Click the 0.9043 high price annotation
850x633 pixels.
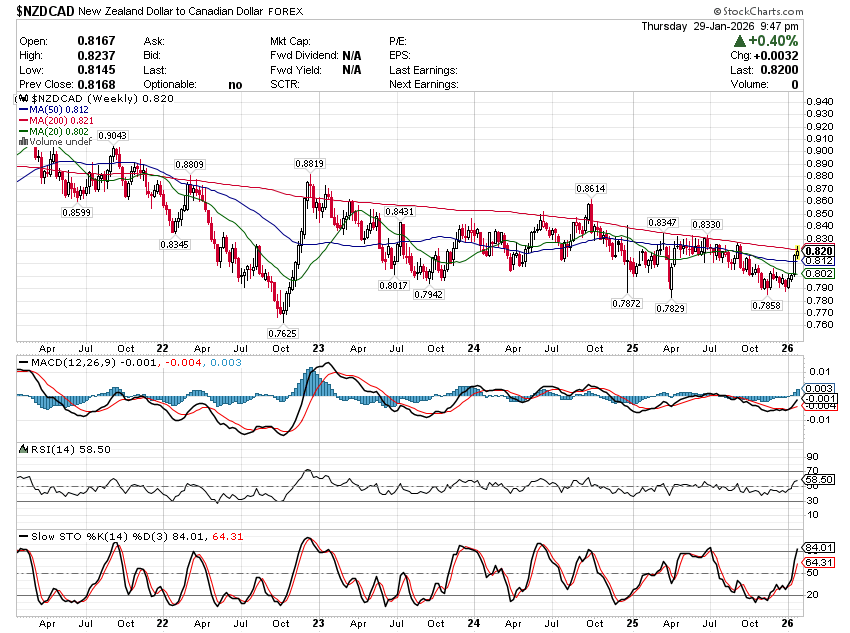click(x=112, y=135)
